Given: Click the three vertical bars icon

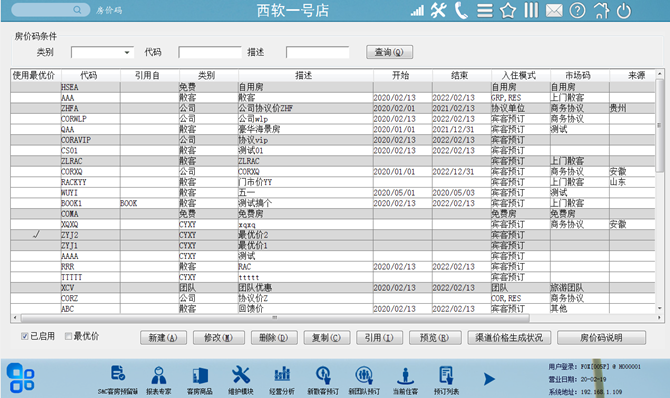Looking at the screenshot, I should (531, 10).
